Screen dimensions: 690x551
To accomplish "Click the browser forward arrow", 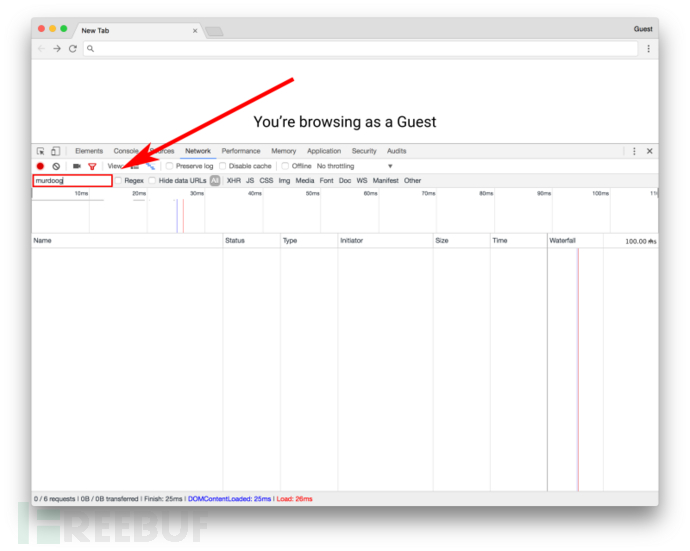I will (57, 49).
